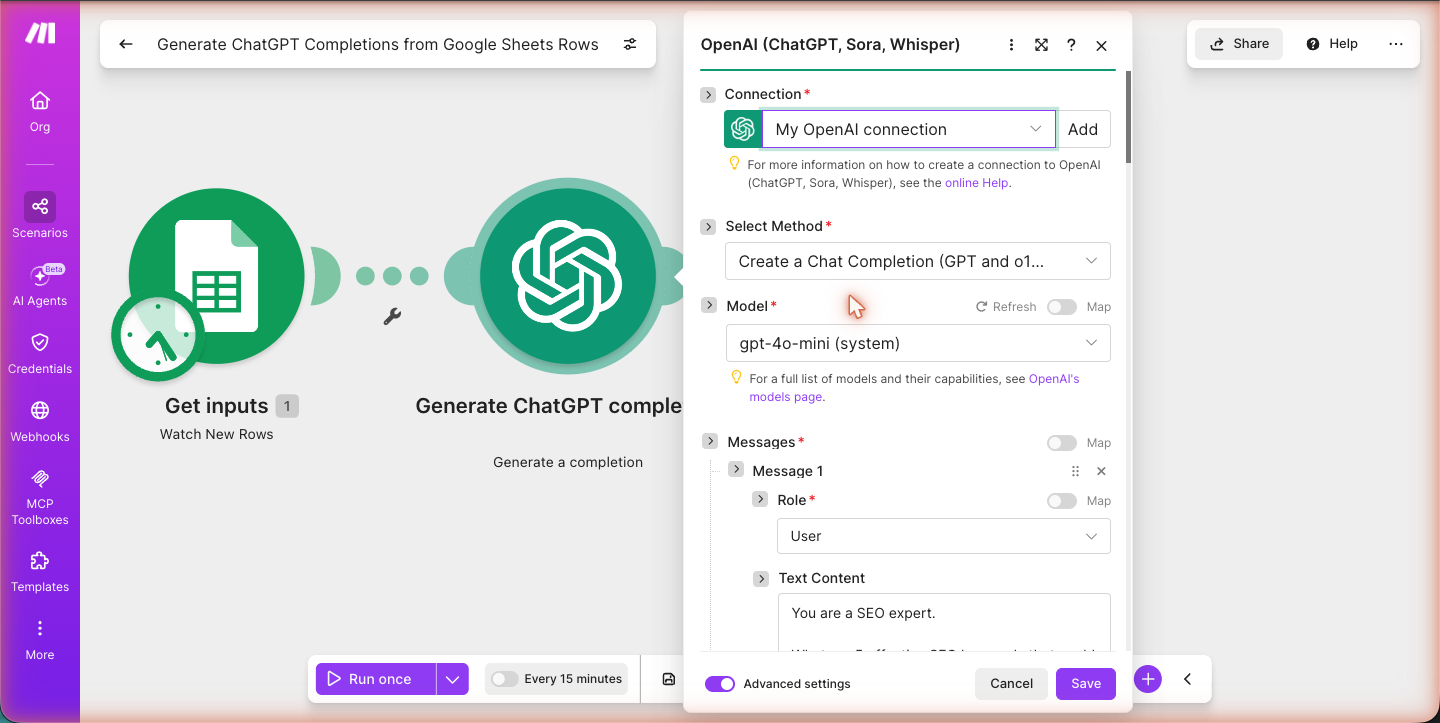Click the back arrow beside scenario title
Screen dimensions: 1440x723
pyautogui.click(x=126, y=44)
